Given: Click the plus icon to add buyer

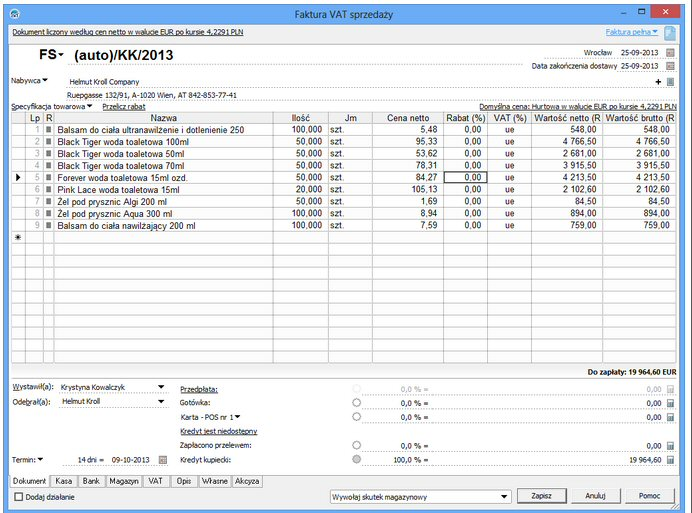Looking at the screenshot, I should point(658,81).
